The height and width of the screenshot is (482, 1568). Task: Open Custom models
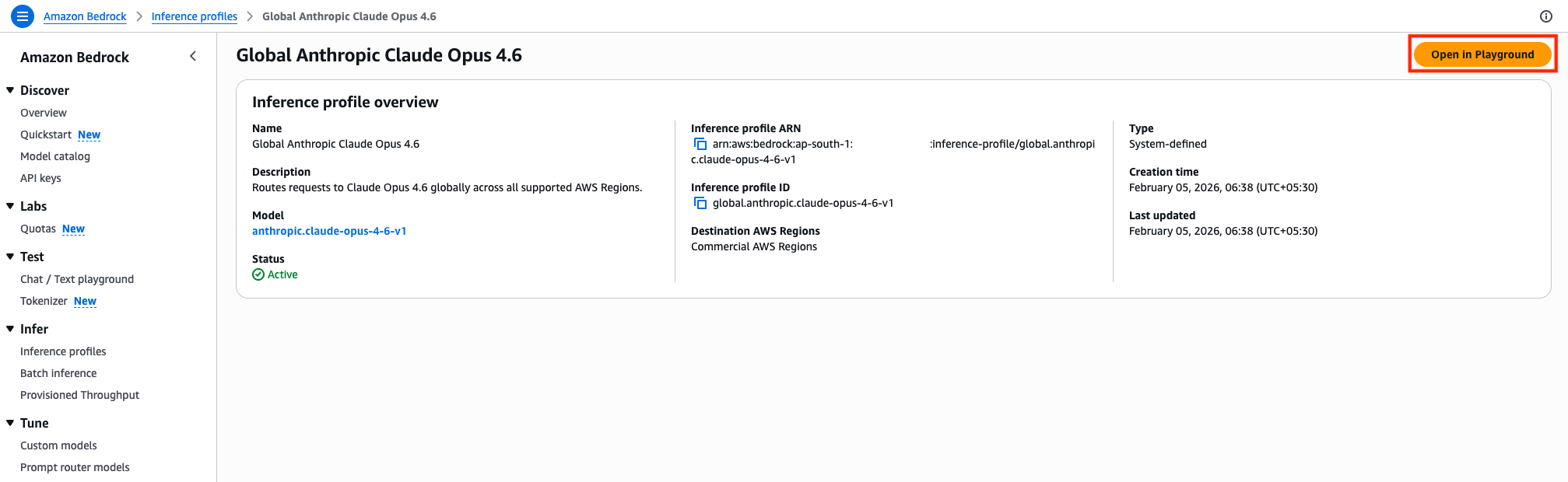tap(58, 445)
